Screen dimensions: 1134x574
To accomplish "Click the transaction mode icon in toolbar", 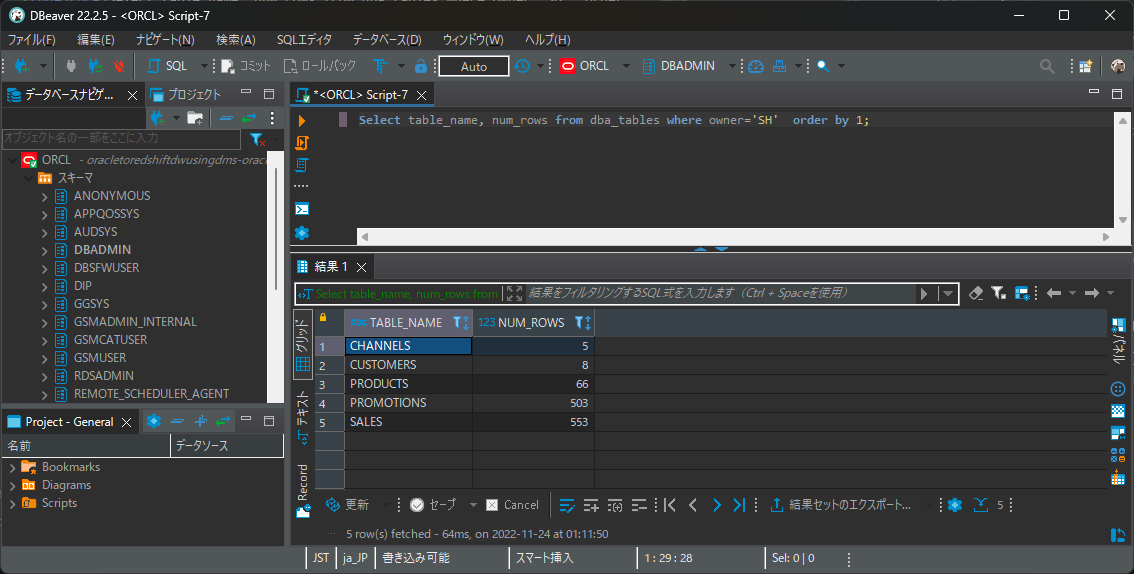I will [x=380, y=66].
